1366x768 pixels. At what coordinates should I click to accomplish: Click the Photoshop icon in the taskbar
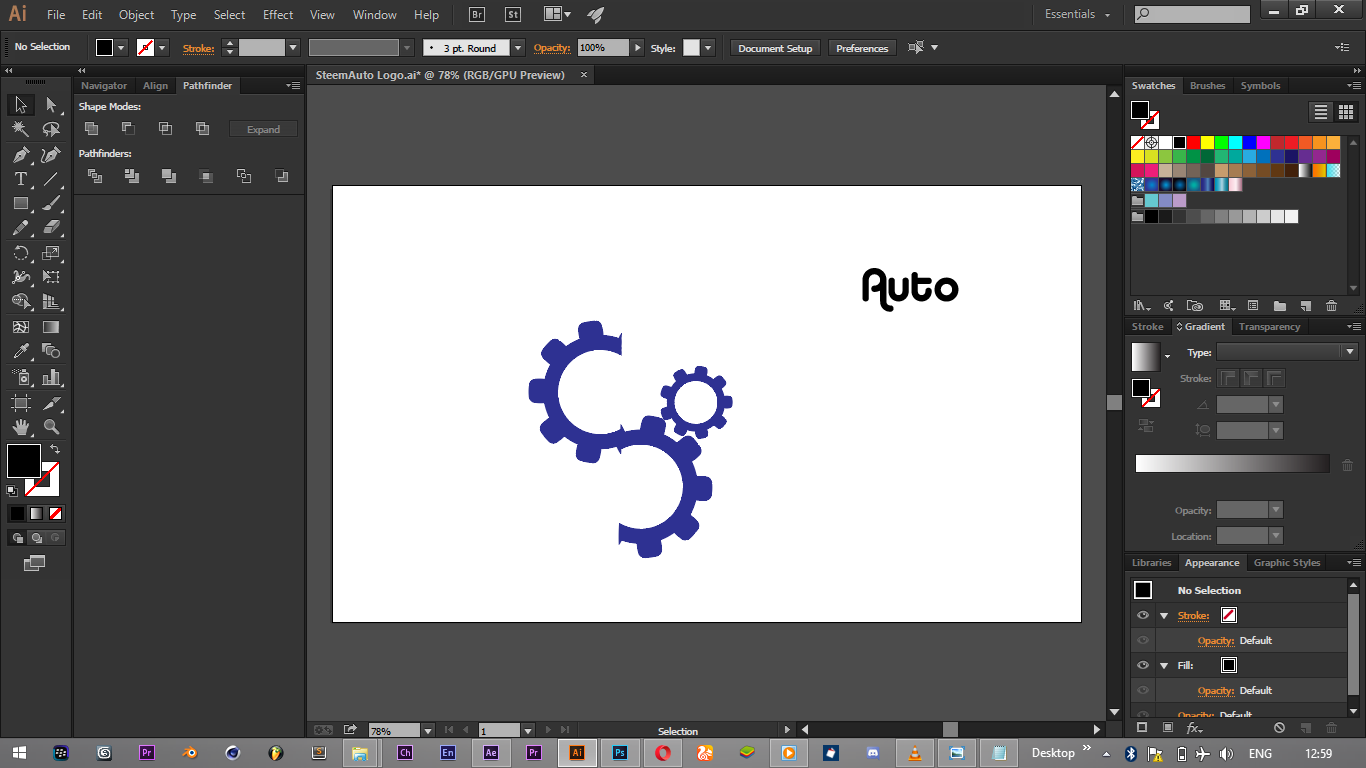point(620,753)
